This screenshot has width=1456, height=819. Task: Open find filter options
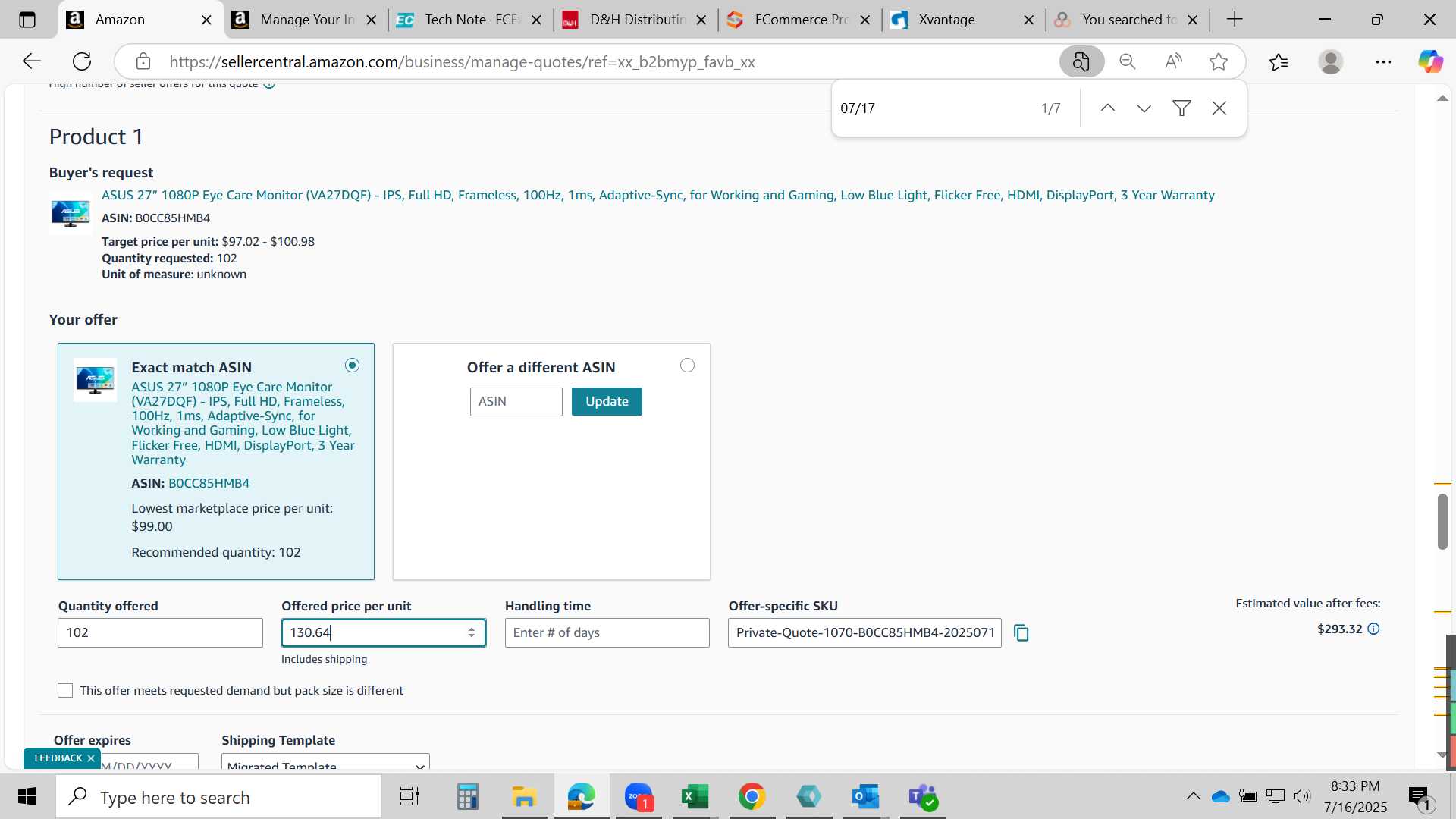1181,108
